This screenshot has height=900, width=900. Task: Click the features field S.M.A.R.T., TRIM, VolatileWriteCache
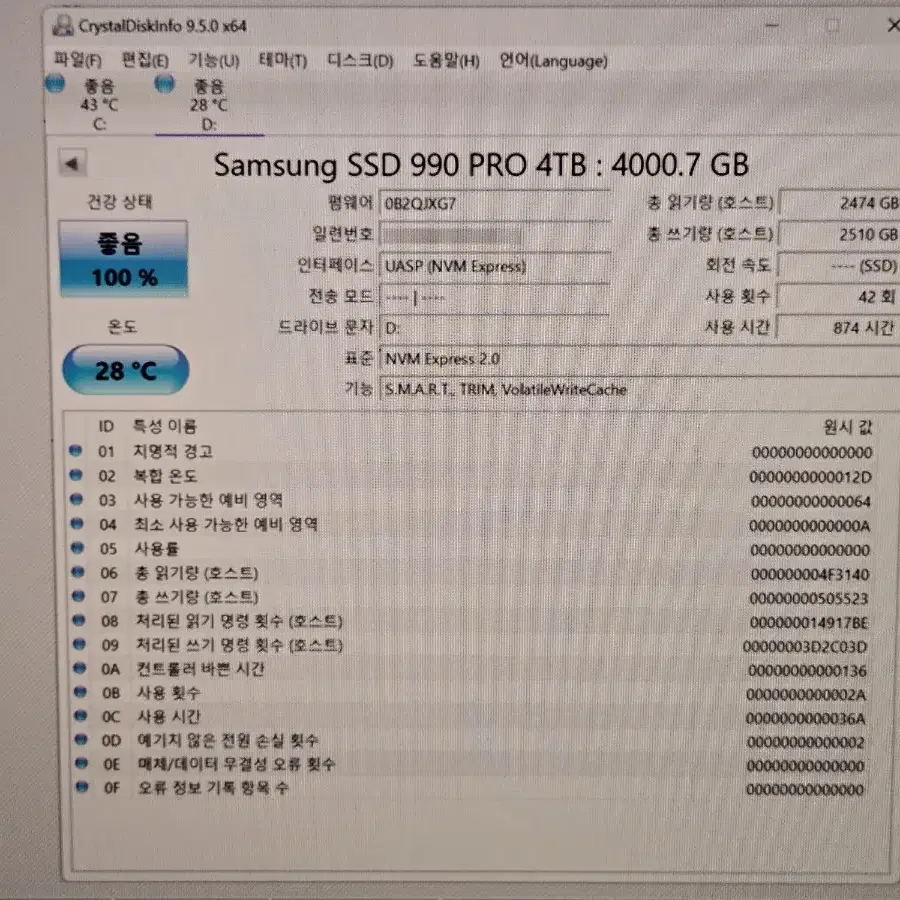639,390
